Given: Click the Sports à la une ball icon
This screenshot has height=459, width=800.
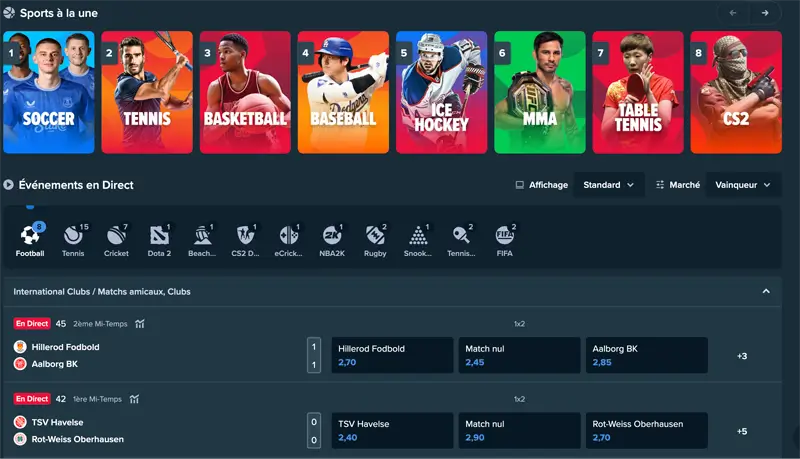Looking at the screenshot, I should tap(9, 13).
